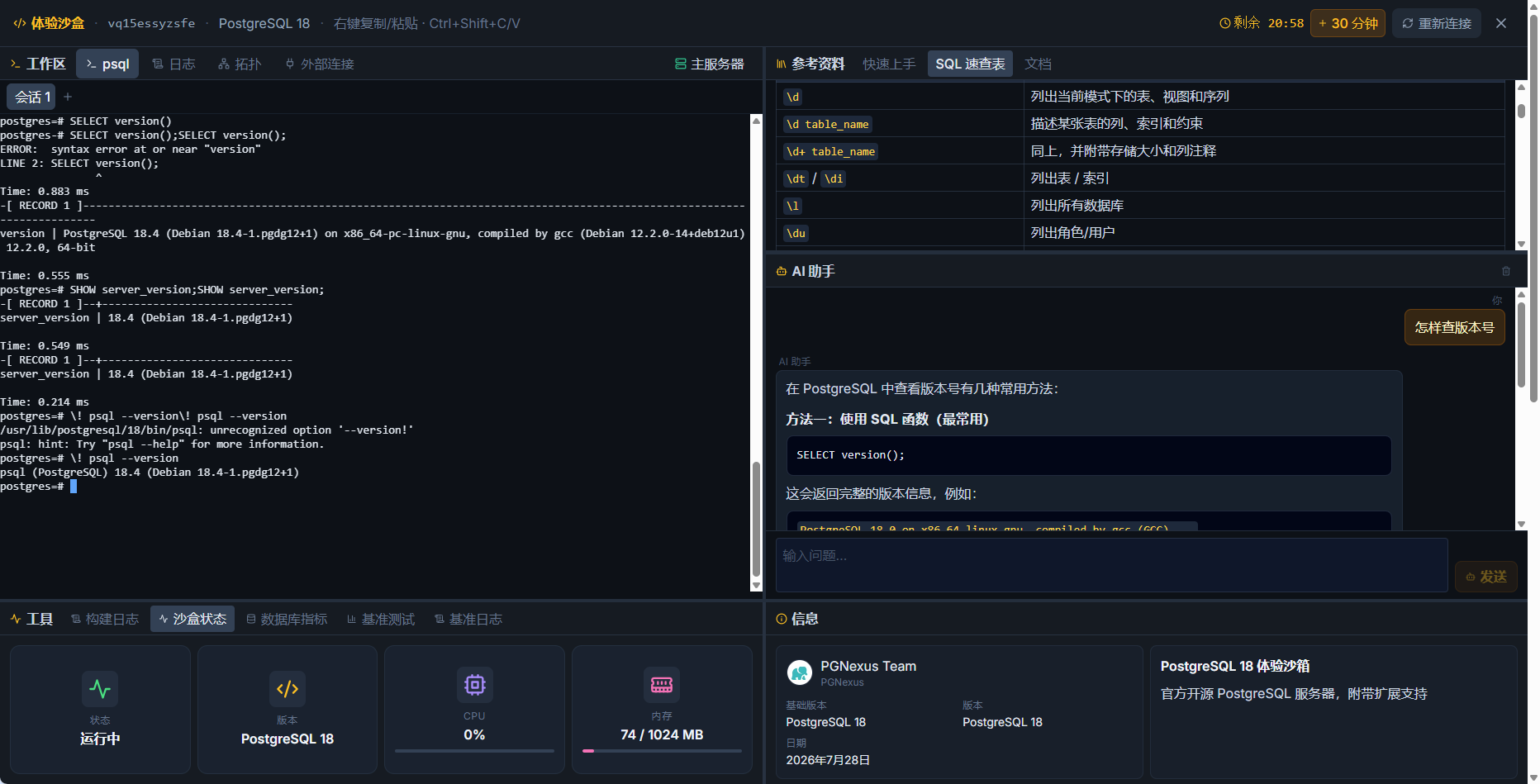This screenshot has width=1540, height=784.
Task: Click the terminal vertical scrollbar thumb
Action: tap(755, 519)
